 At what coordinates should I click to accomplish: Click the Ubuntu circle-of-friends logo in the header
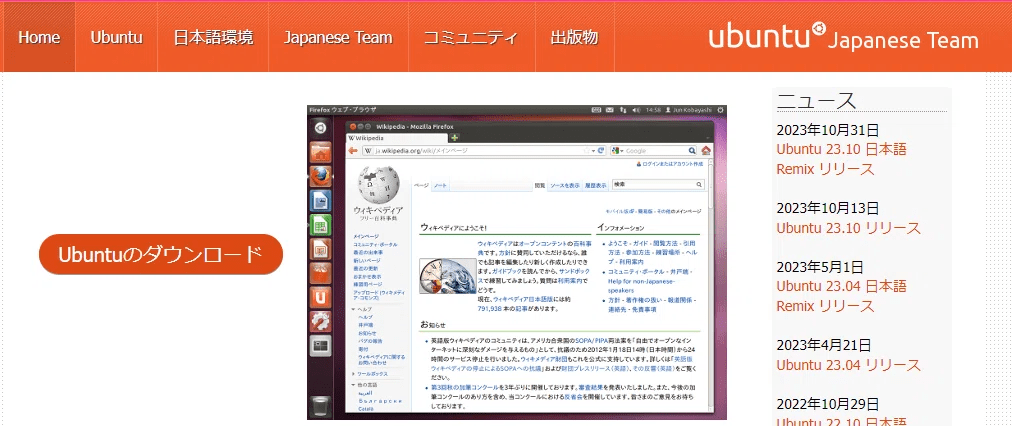click(818, 27)
